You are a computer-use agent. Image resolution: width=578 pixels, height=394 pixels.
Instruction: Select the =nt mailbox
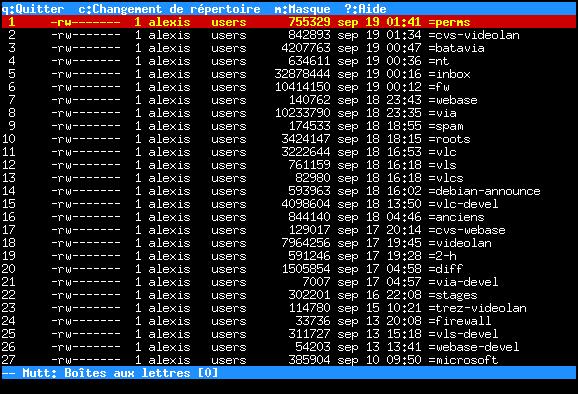point(289,61)
